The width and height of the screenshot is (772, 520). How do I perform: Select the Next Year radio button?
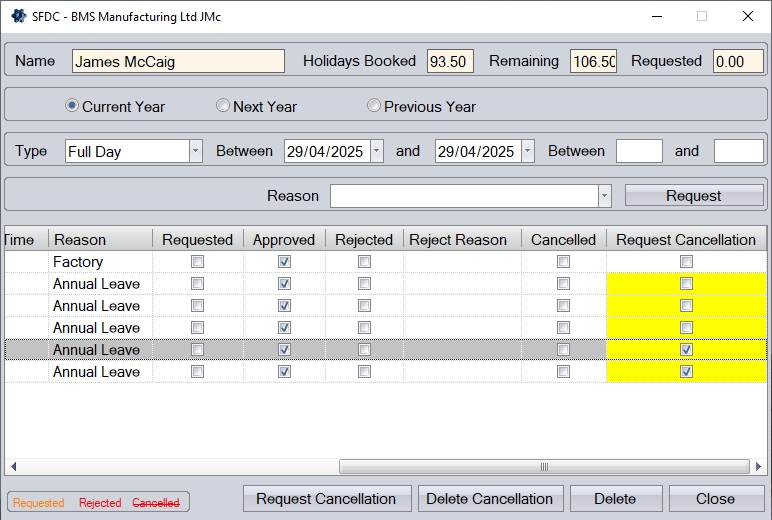tap(223, 106)
